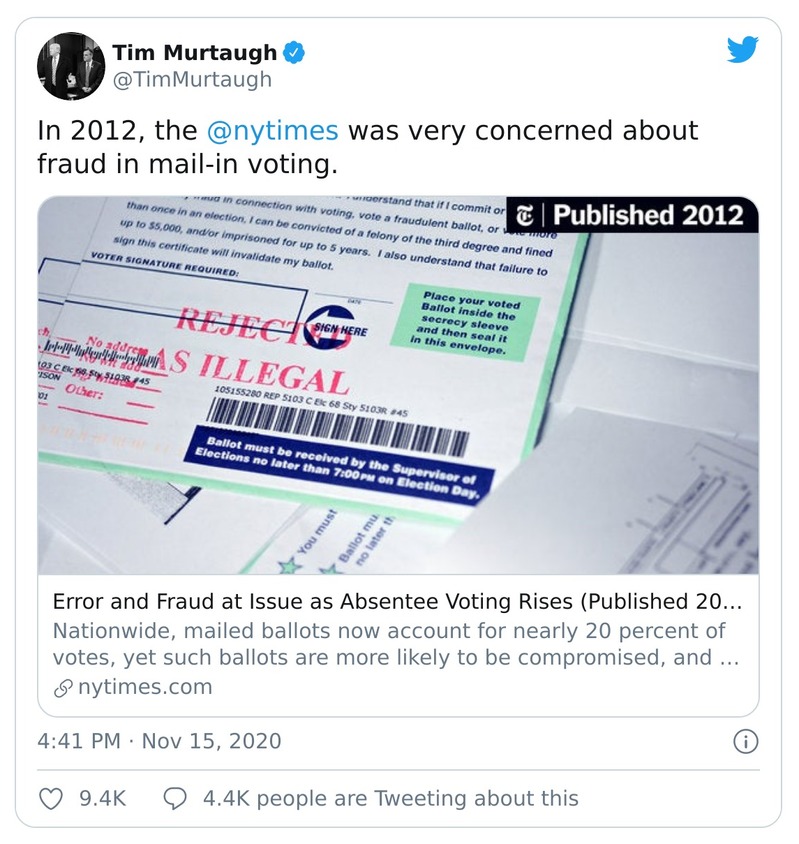Screen dimensions: 799x844
Task: Click the chain link icon beside nytimes.com
Action: pos(62,687)
